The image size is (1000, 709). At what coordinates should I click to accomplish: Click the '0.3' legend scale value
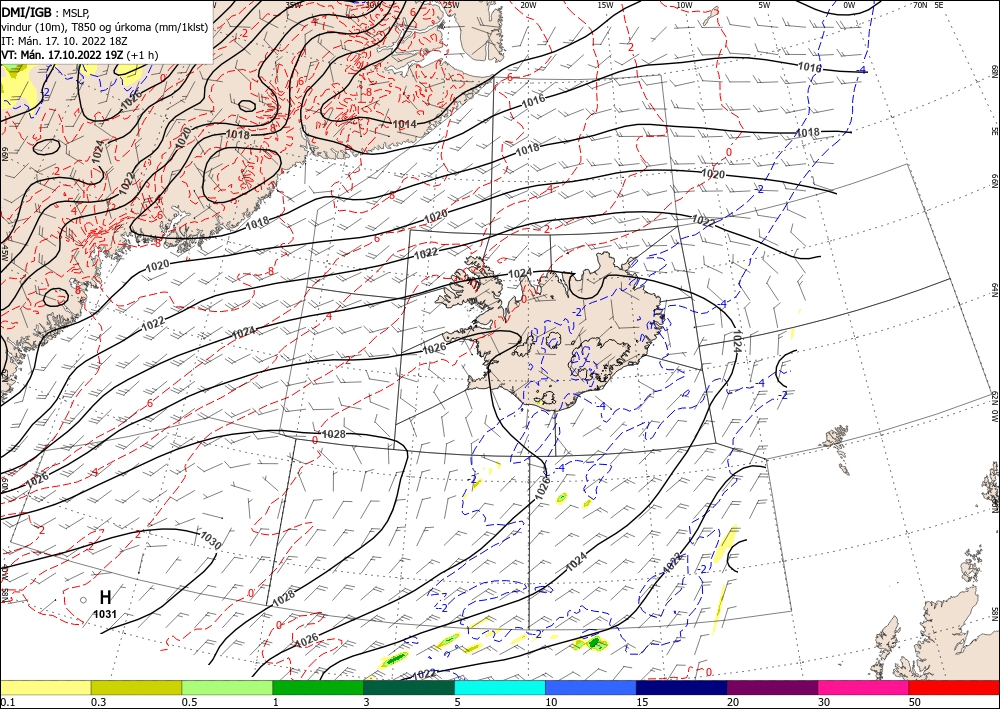(x=97, y=702)
